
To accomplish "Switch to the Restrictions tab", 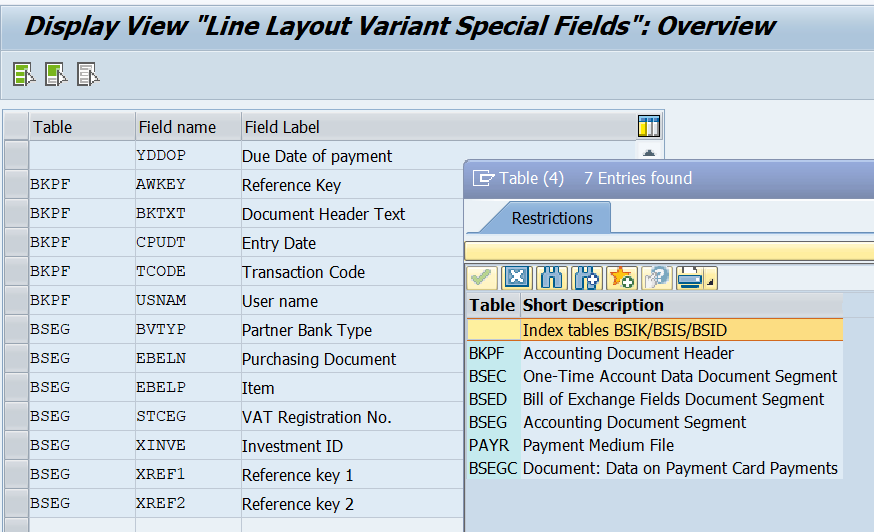I will coord(552,218).
